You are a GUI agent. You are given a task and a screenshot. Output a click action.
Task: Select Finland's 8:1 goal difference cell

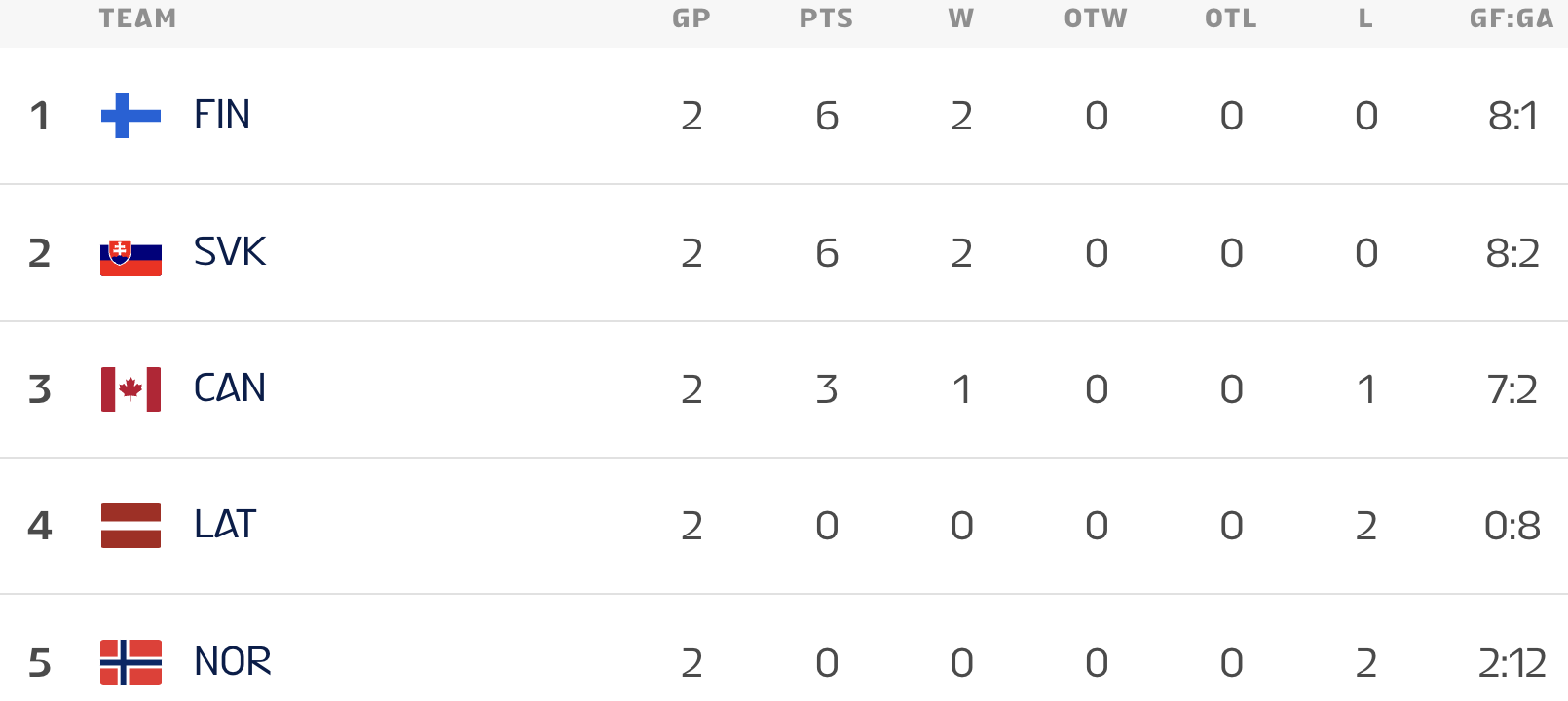click(1512, 116)
